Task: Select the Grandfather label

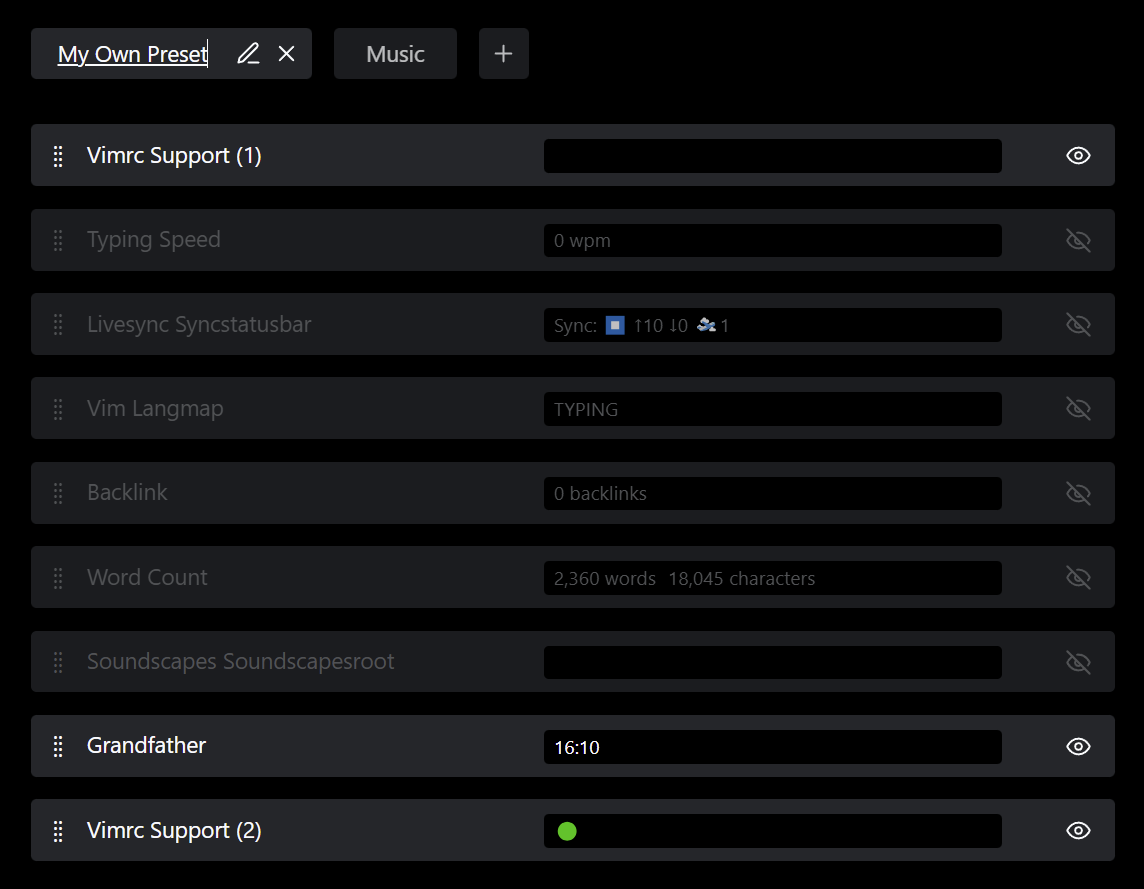Action: click(147, 745)
